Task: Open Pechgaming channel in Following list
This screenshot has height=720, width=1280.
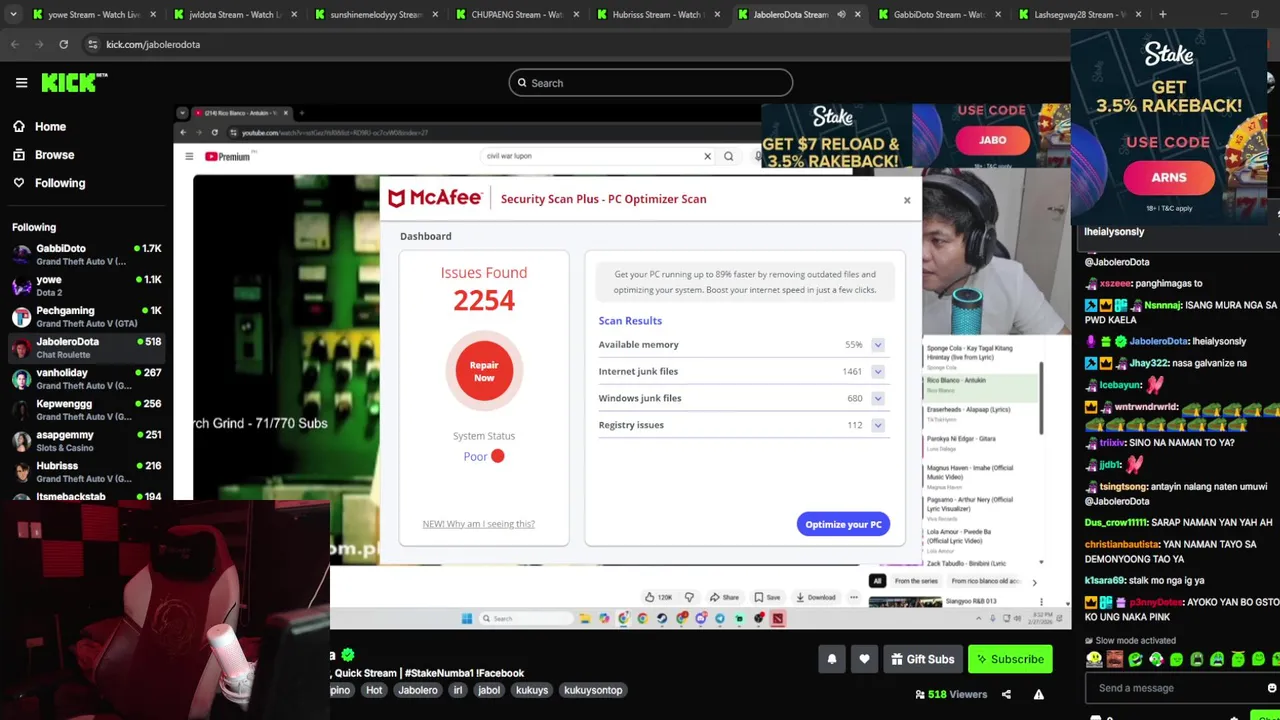Action: 85,316
